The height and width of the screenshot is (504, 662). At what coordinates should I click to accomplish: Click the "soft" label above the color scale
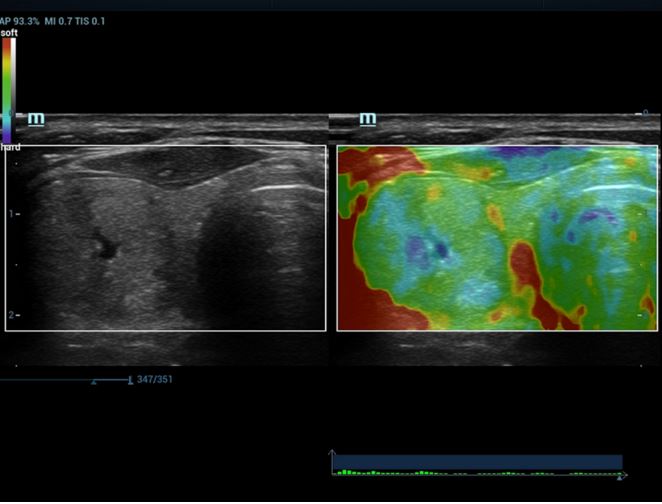[9, 33]
